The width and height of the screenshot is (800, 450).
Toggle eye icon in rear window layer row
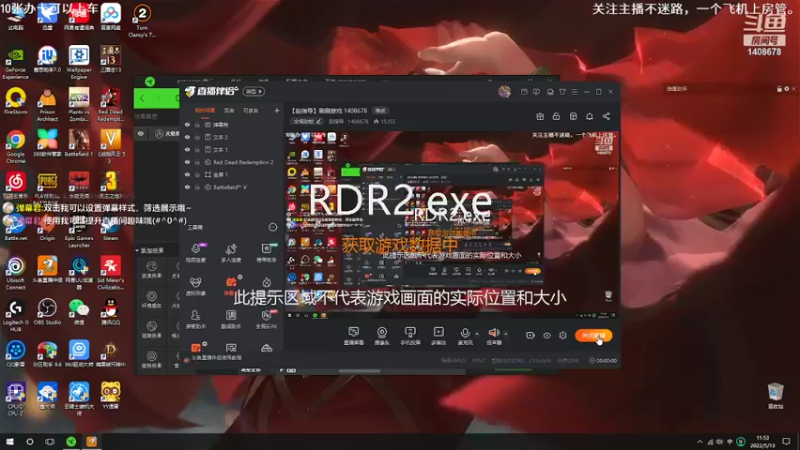(141, 134)
